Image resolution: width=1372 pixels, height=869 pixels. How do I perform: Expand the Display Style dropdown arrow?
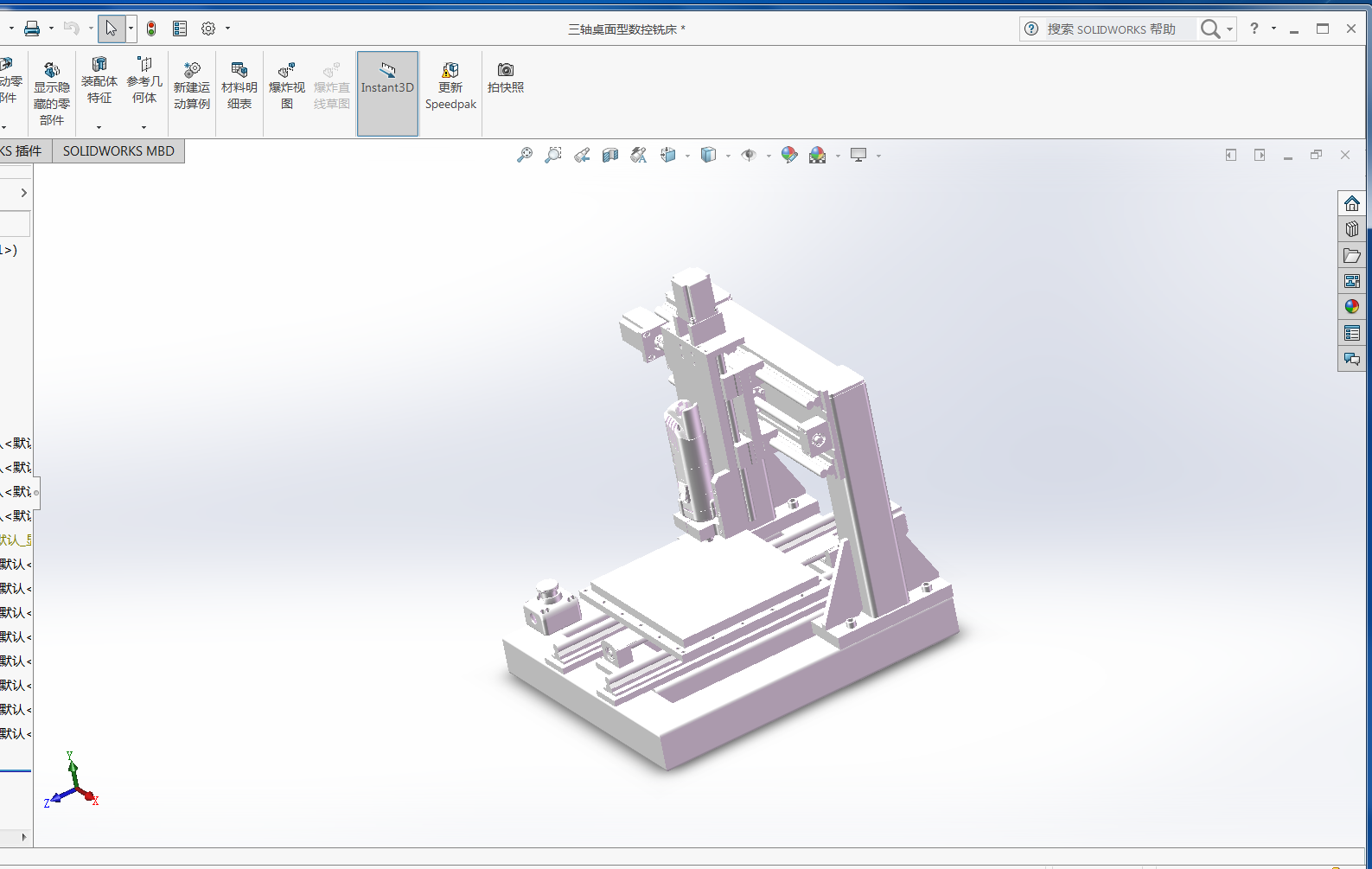coord(728,156)
